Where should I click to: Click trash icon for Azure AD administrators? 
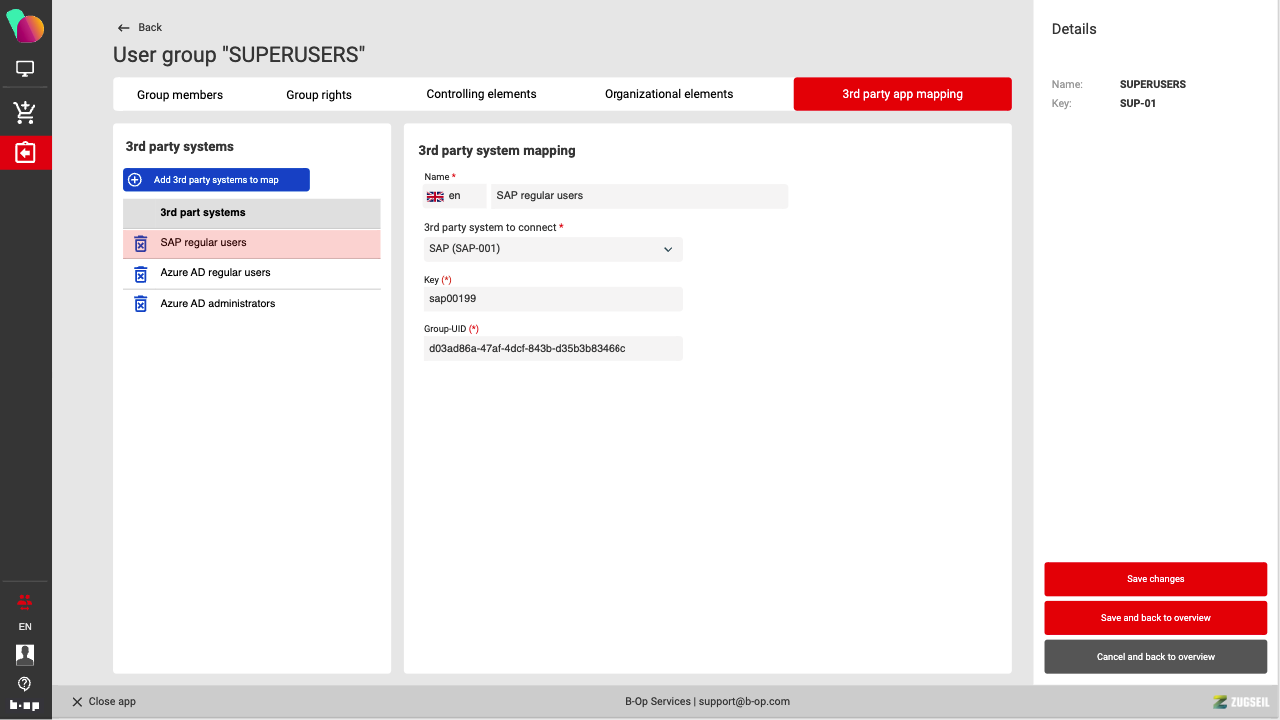(x=141, y=304)
